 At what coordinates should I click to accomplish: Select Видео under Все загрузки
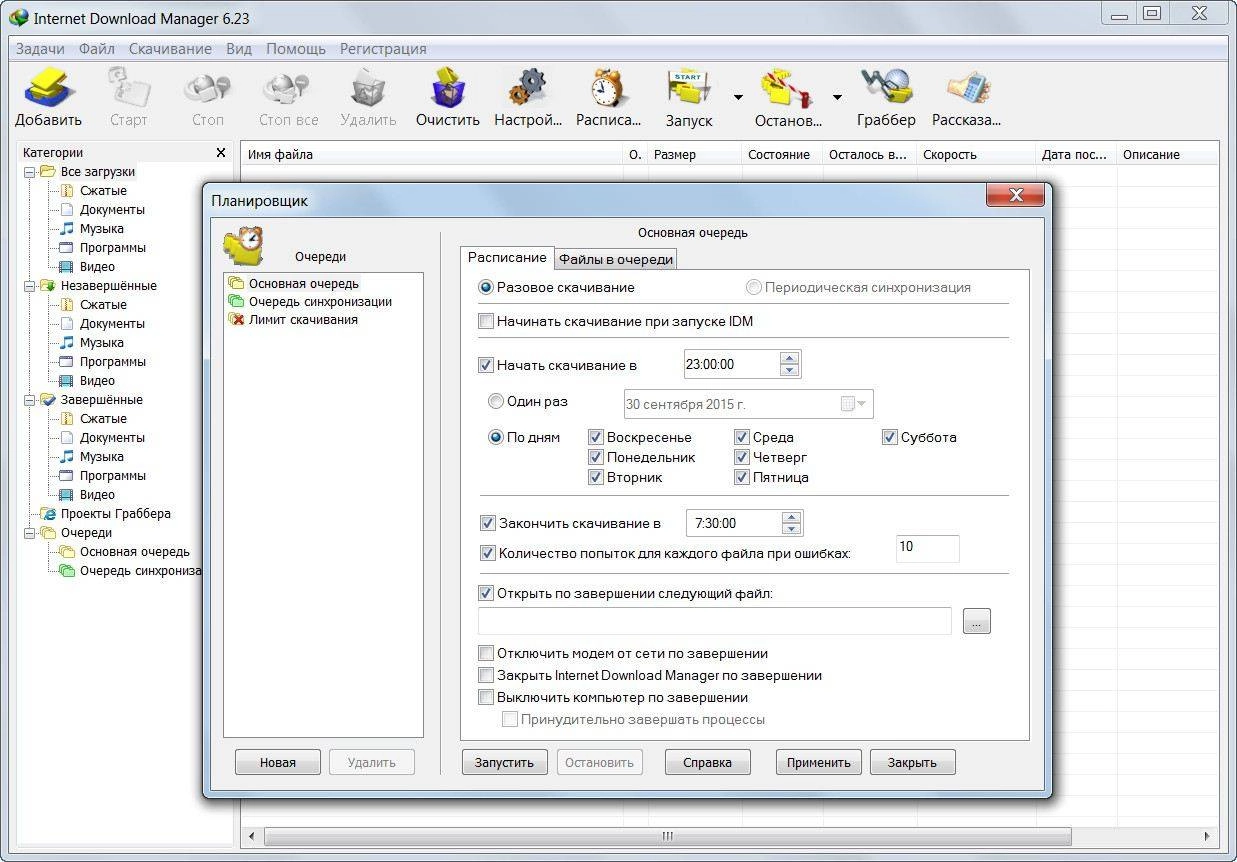tap(97, 267)
